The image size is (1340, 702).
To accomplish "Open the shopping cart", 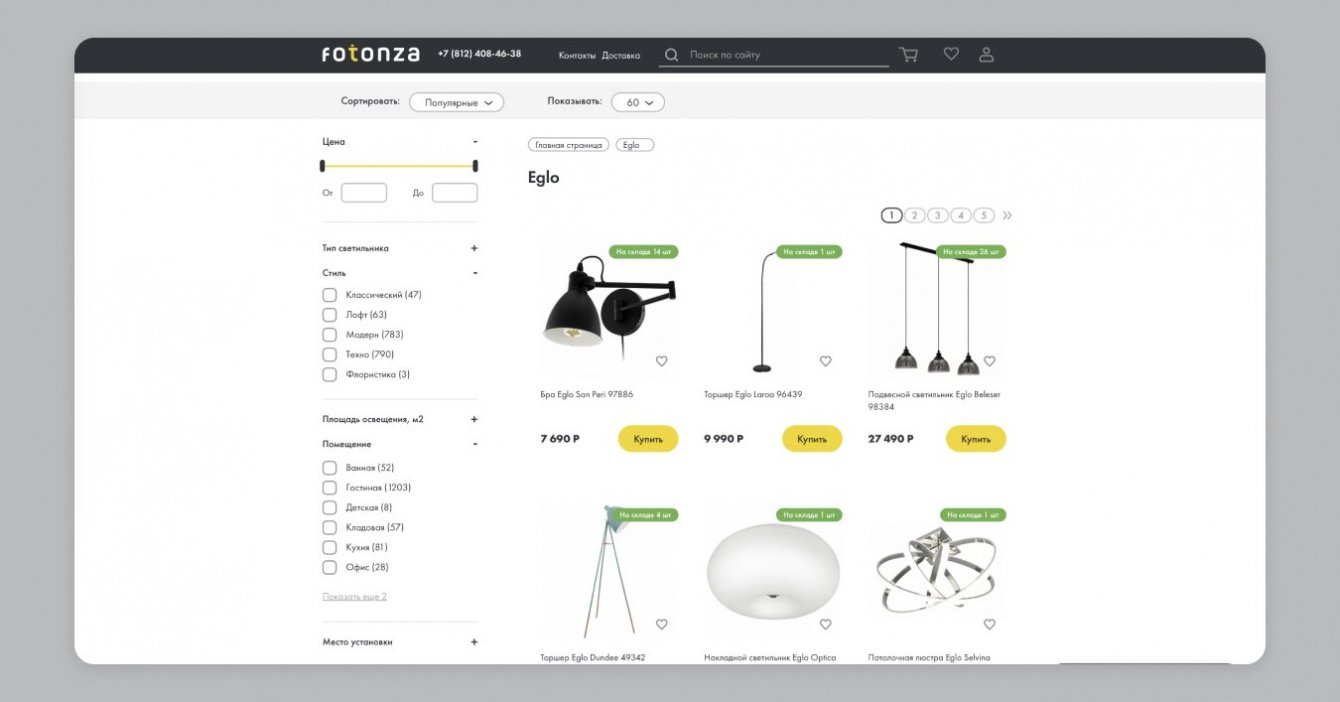I will pos(908,54).
